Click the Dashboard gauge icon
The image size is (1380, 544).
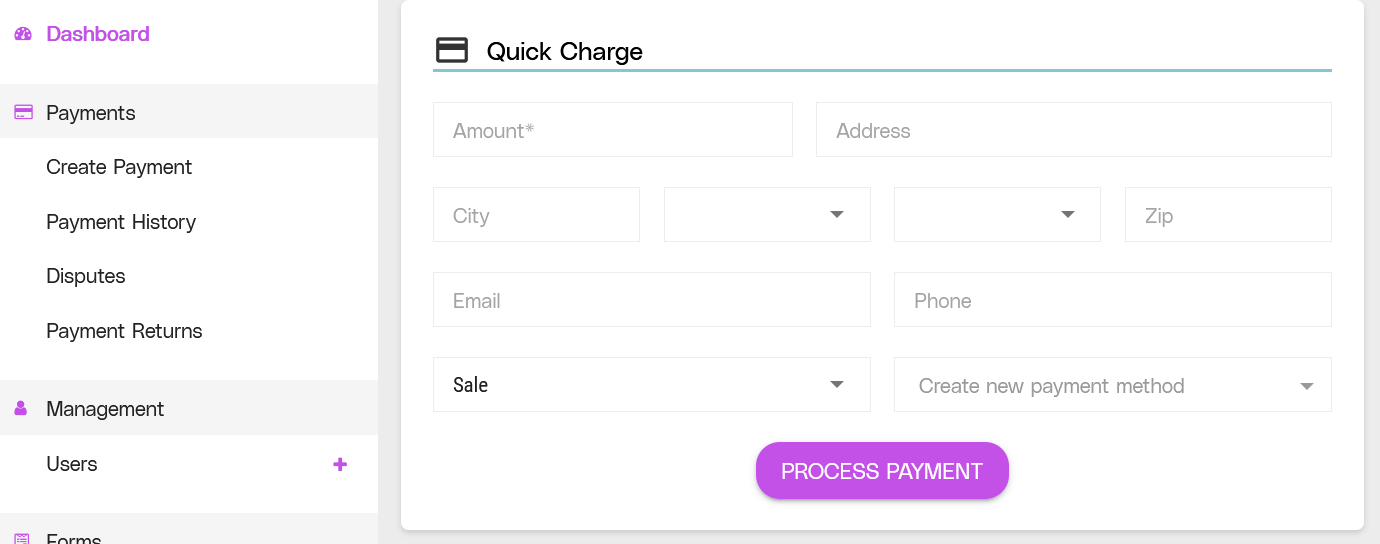23,34
